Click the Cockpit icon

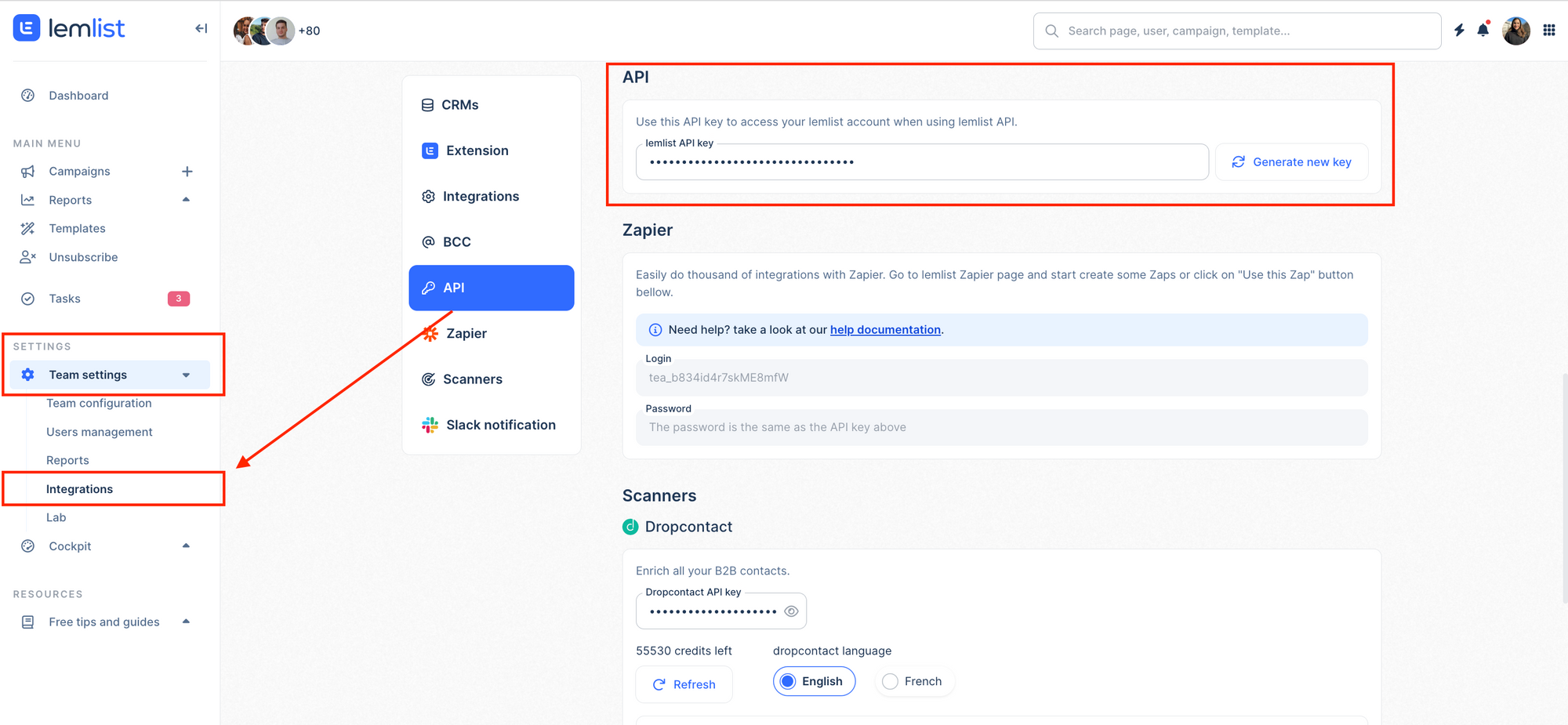[x=28, y=546]
